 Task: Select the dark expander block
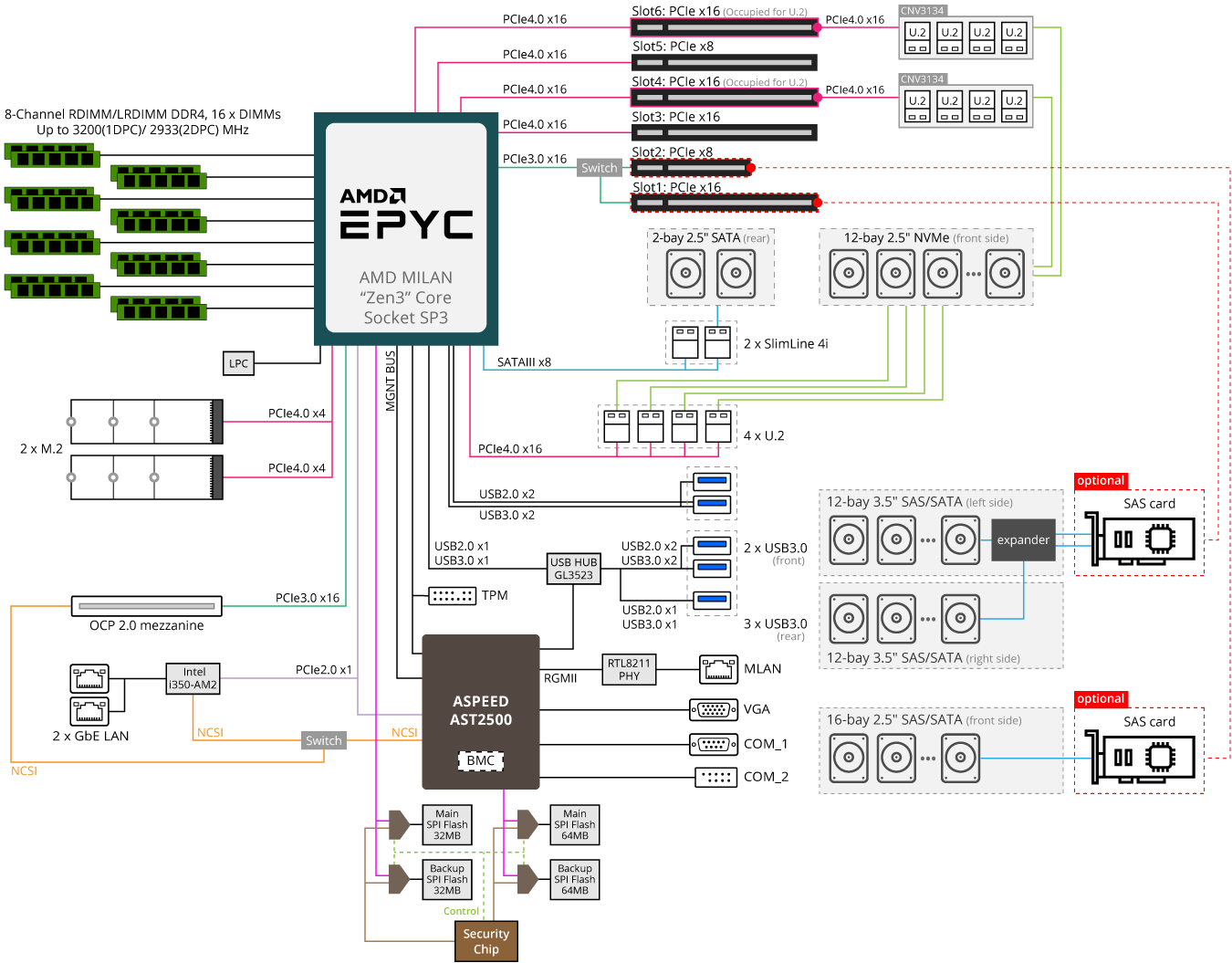pos(1023,539)
